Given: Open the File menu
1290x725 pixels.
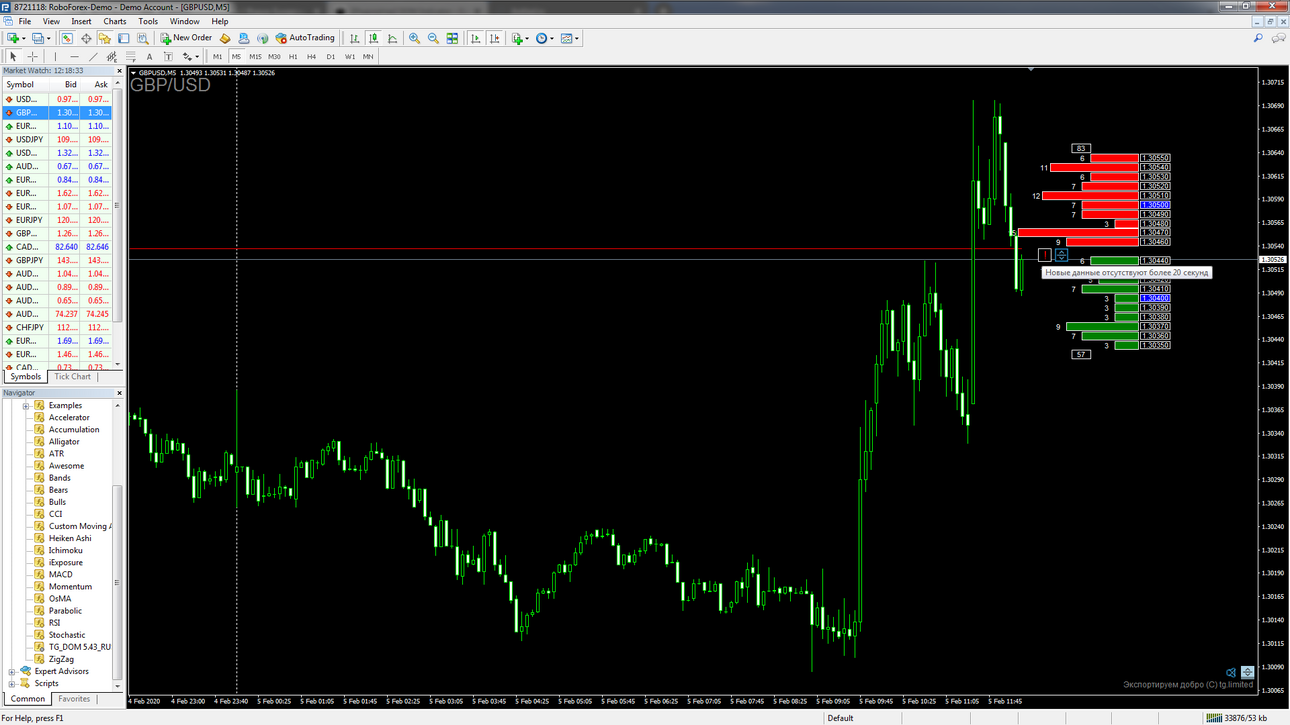Looking at the screenshot, I should point(25,21).
